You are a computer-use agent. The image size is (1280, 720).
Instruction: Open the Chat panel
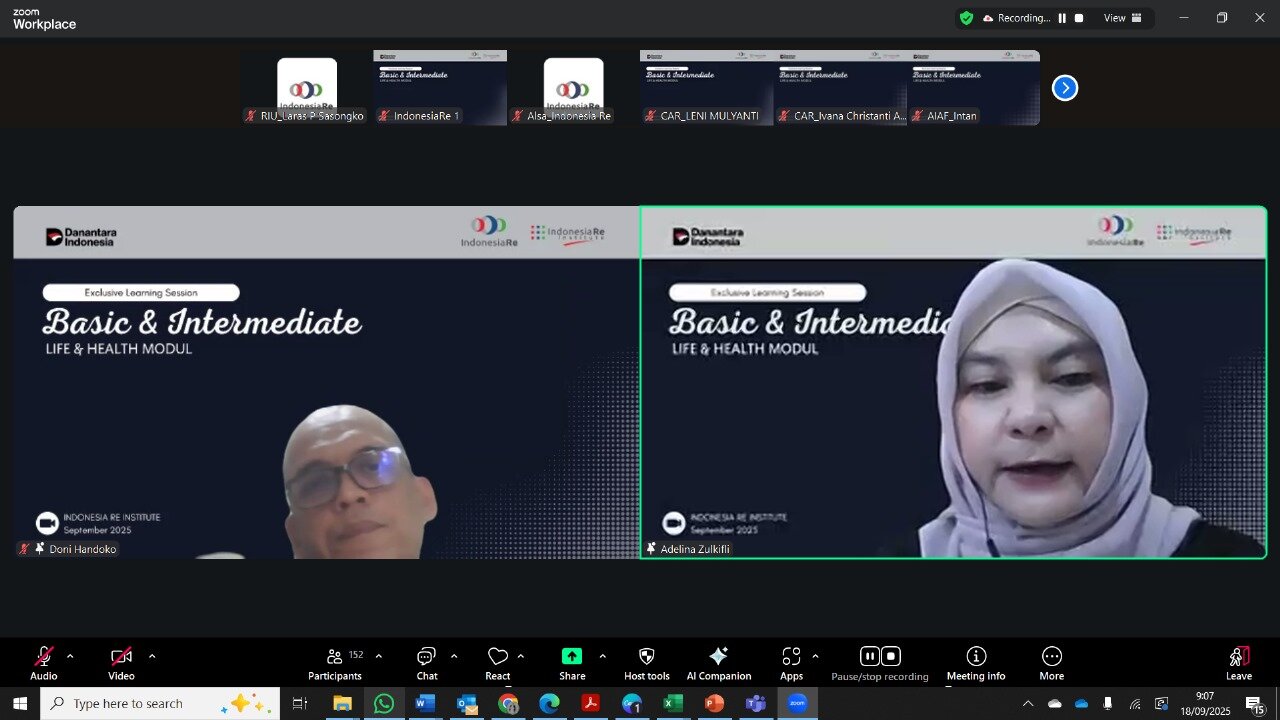tap(427, 663)
